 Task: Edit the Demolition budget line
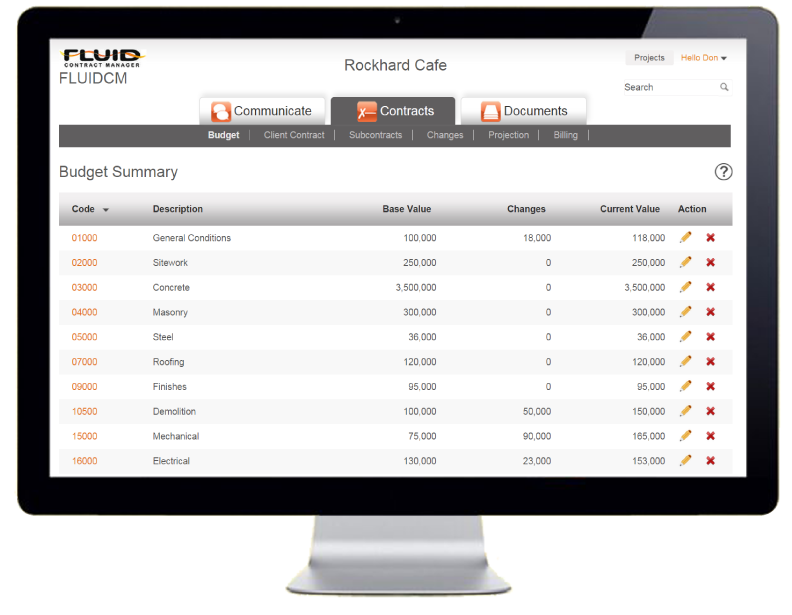point(685,411)
